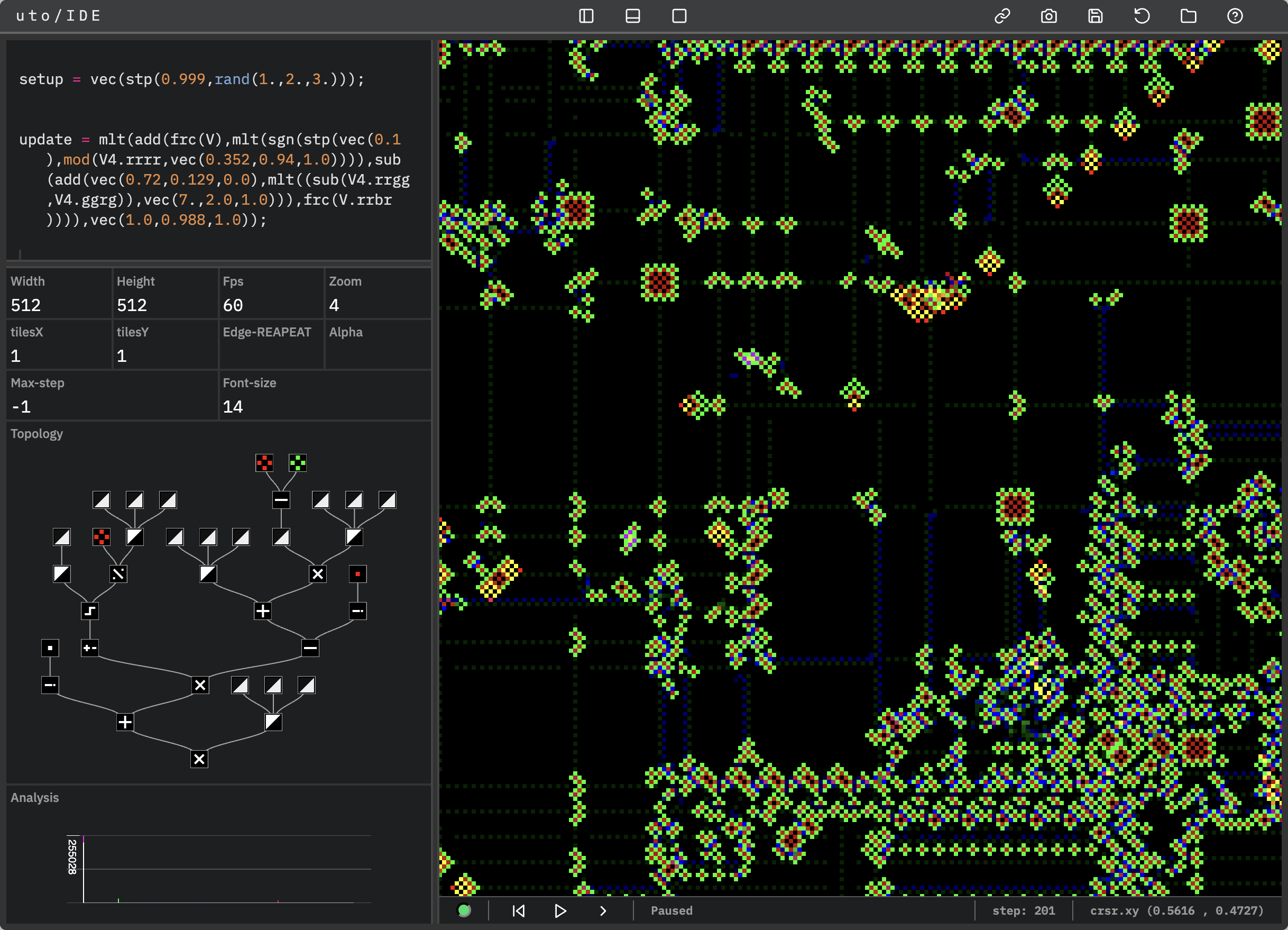Click the Analysis histogram graph
This screenshot has width=1288, height=930.
219,868
